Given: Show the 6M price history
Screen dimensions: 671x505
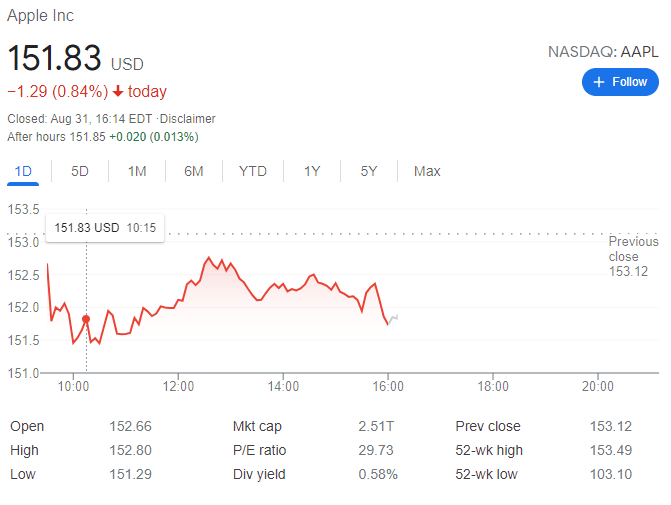Looking at the screenshot, I should click(194, 171).
